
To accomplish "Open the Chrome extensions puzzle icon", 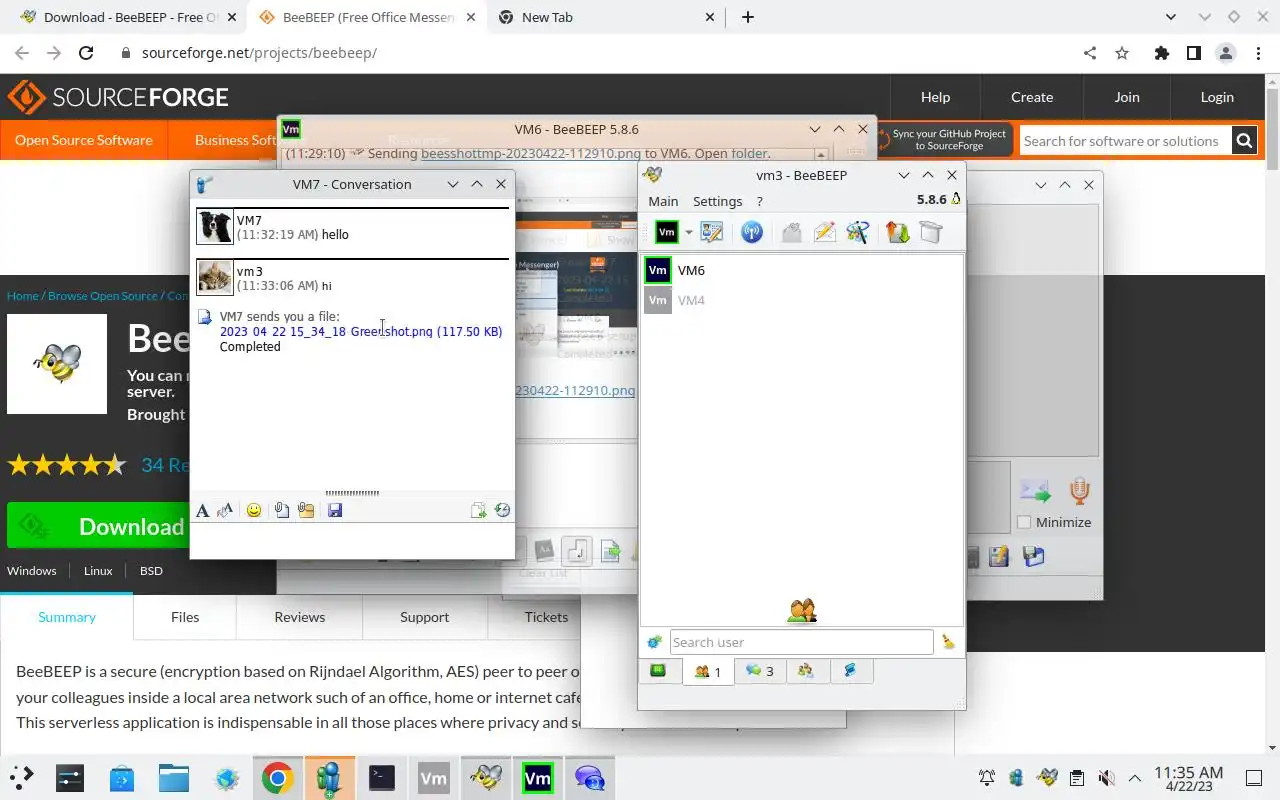I will coord(1161,53).
